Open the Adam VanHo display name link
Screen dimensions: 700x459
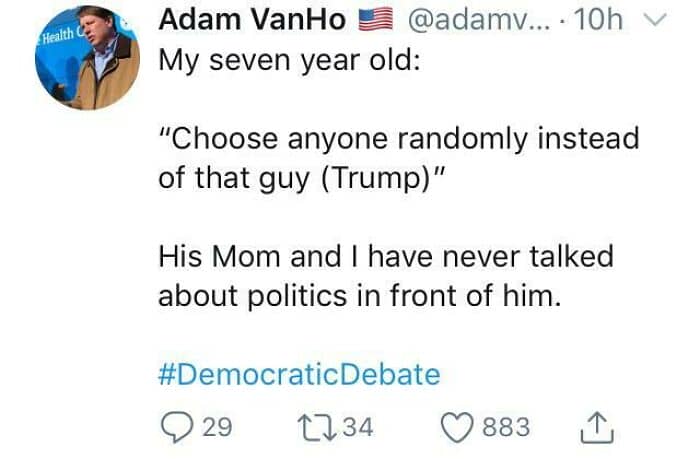click(252, 20)
